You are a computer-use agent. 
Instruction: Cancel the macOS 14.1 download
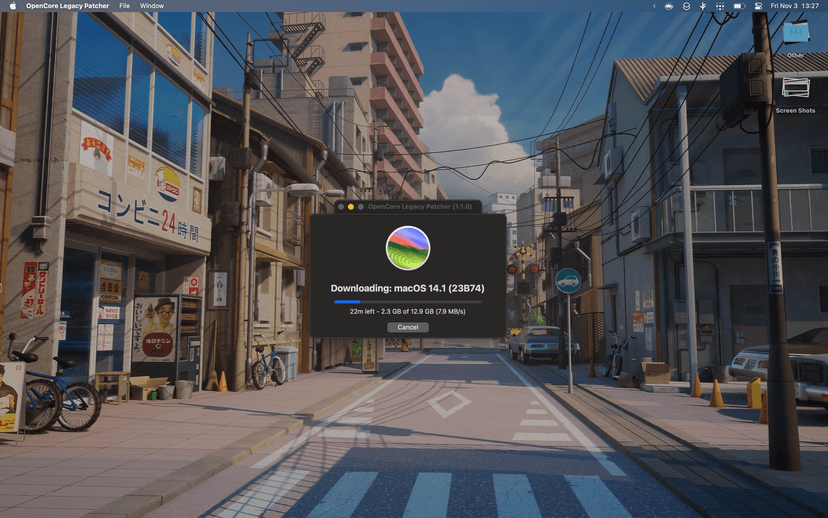[x=407, y=327]
